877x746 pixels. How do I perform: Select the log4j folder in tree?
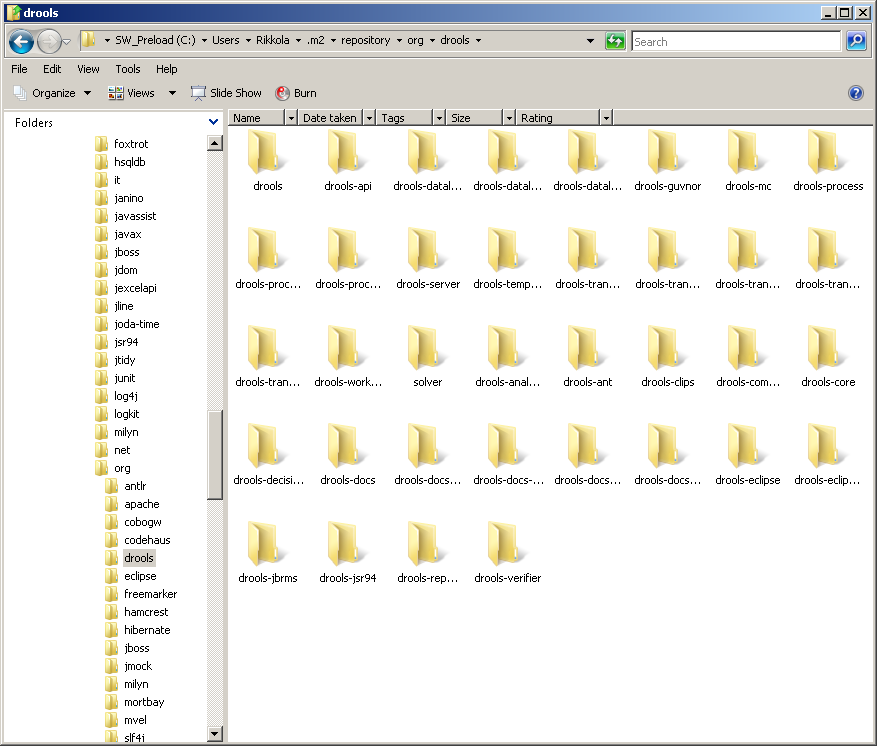click(126, 396)
